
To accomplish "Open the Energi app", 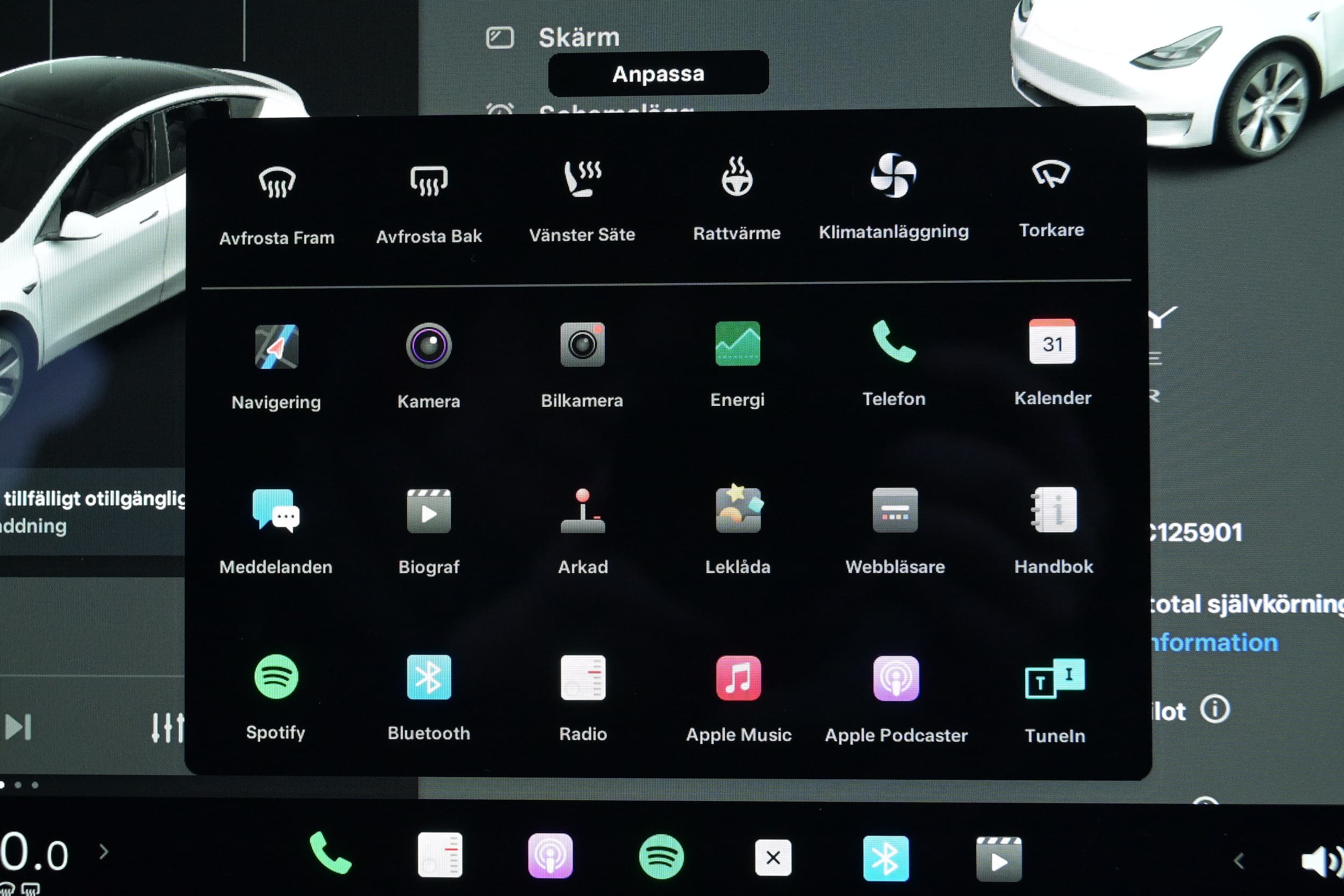I will click(x=737, y=364).
